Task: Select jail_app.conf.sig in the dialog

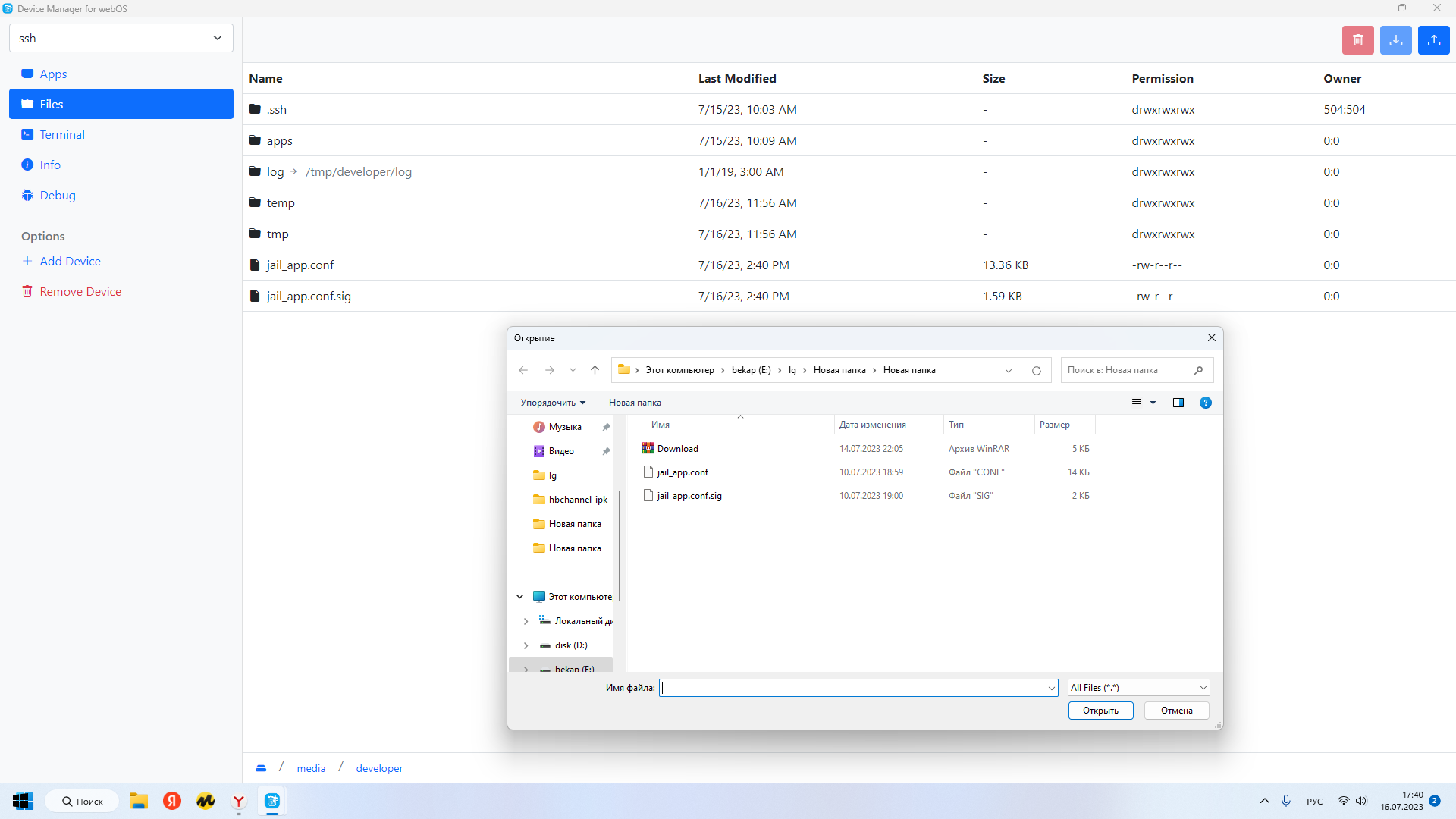Action: click(689, 496)
